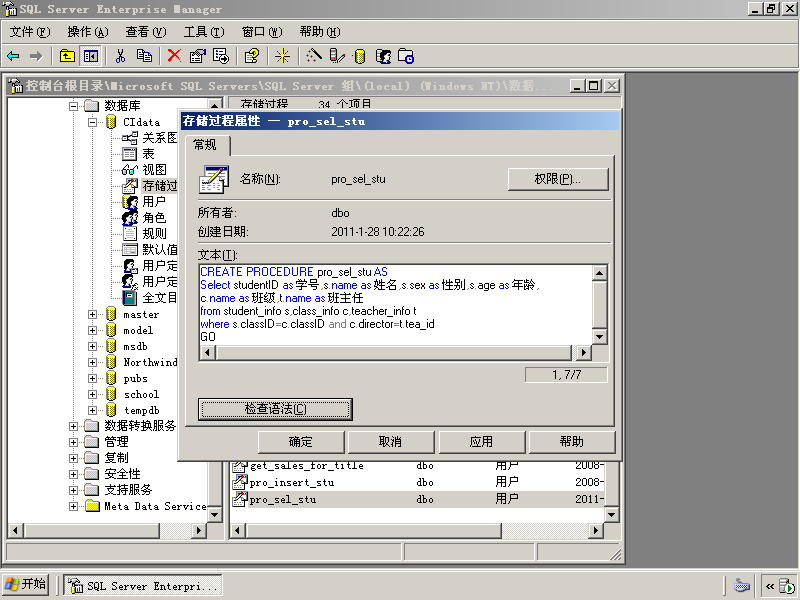Open the 窗口(W) menu

coord(262,32)
